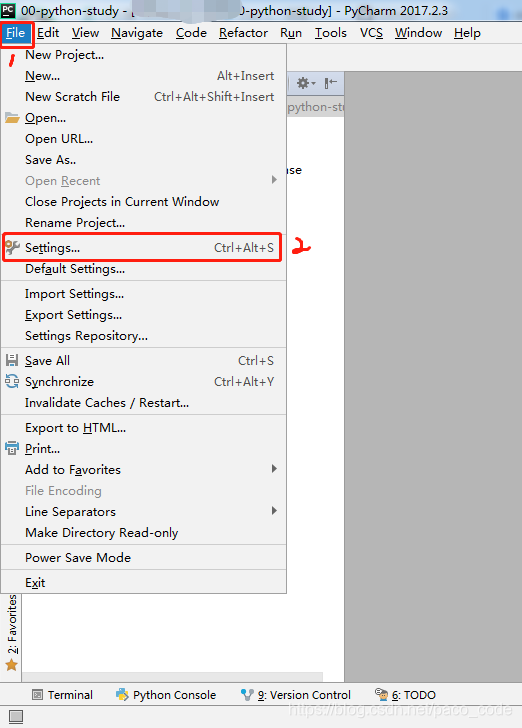Open the 6: TODO tab

tap(405, 695)
